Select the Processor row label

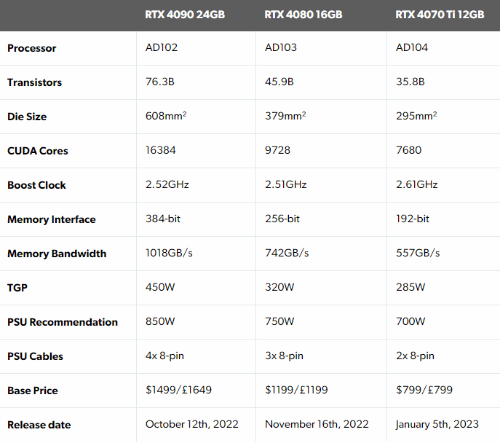tap(32, 48)
